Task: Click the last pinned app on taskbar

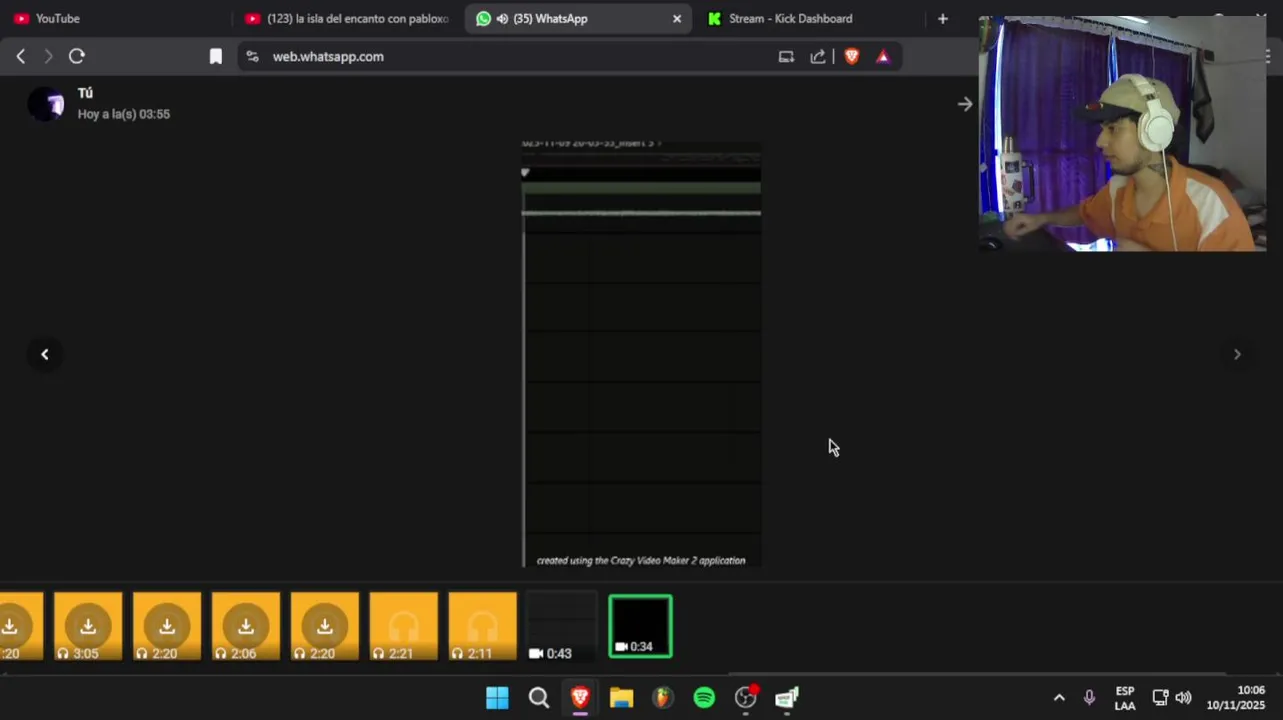Action: [787, 698]
